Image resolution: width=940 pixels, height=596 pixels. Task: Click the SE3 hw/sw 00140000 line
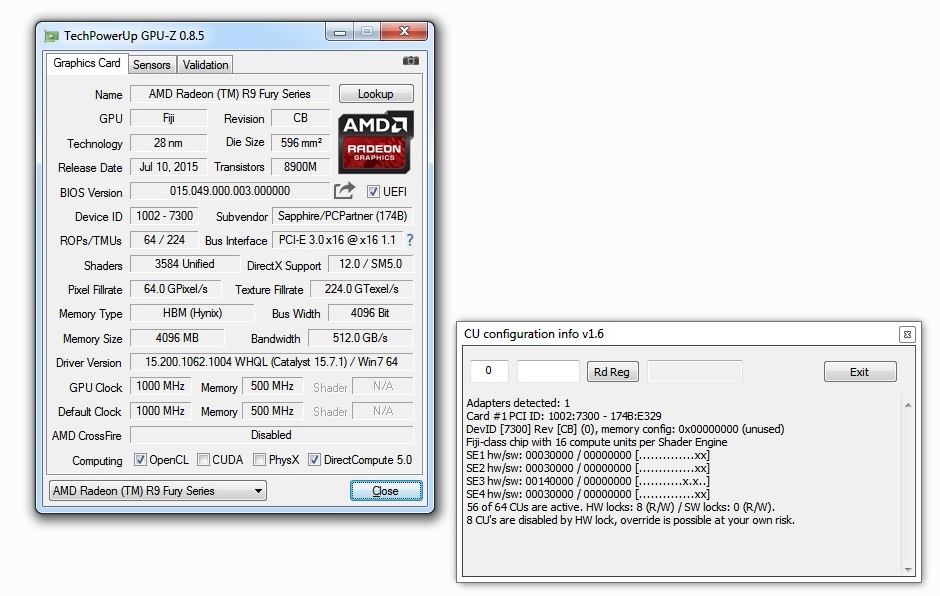pyautogui.click(x=588, y=481)
